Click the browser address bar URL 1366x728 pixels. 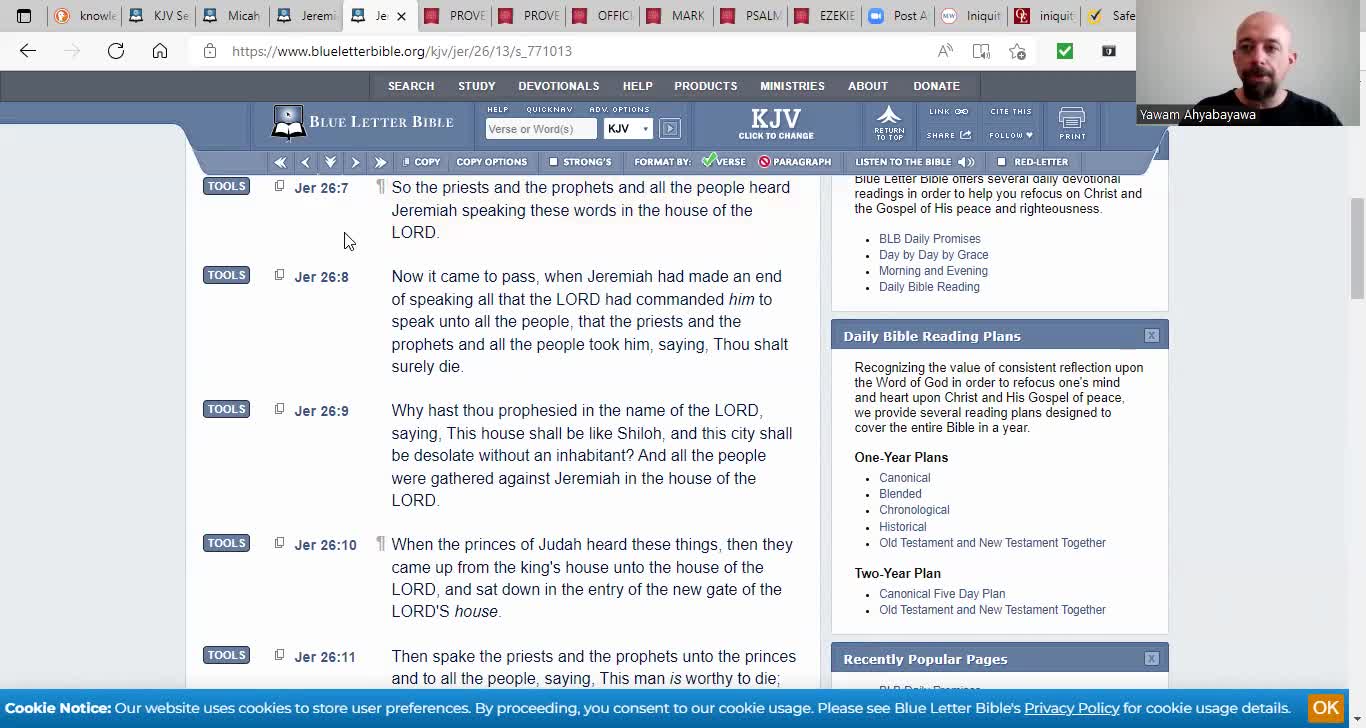(x=402, y=51)
